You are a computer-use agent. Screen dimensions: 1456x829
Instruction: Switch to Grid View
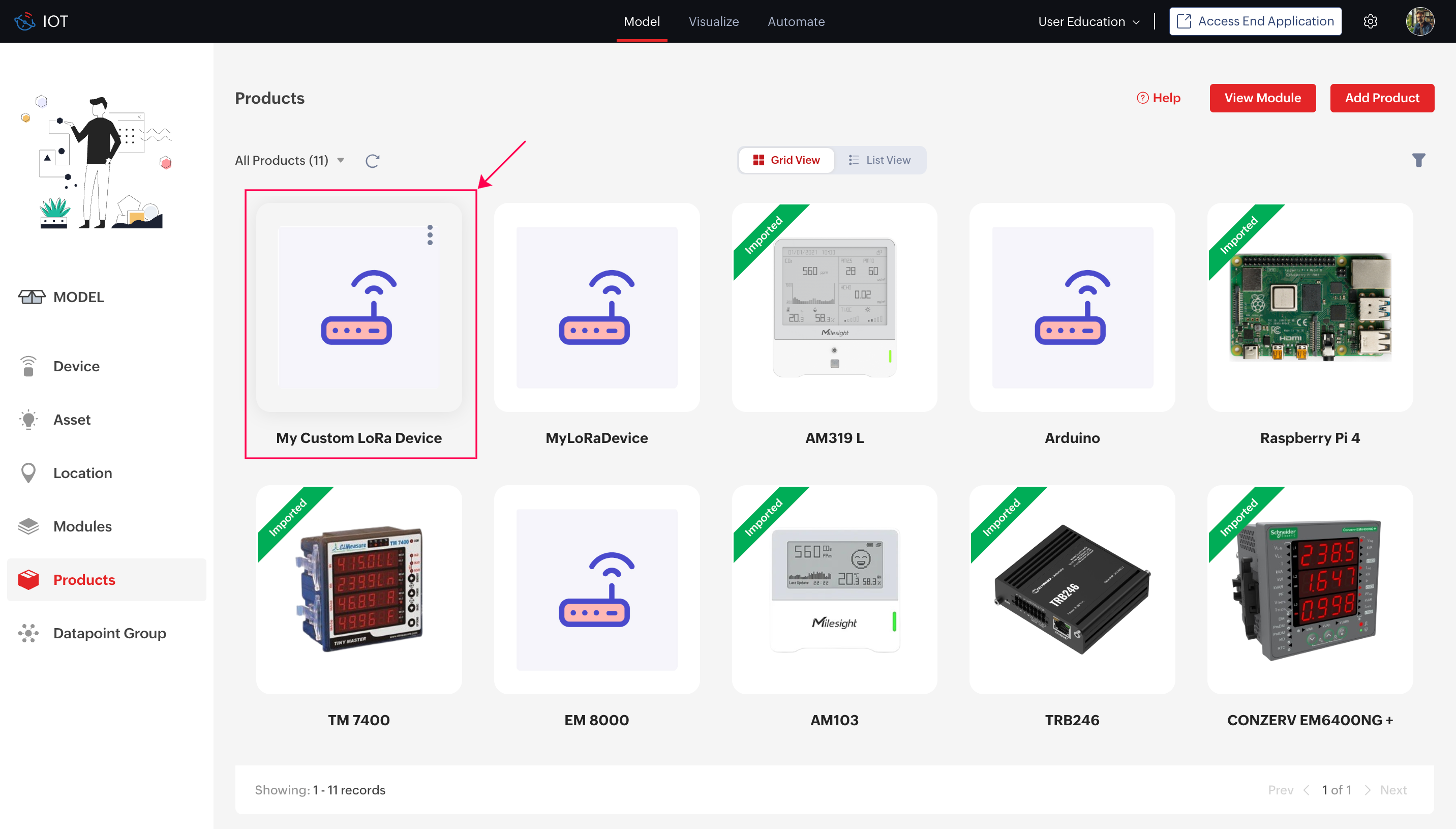click(x=786, y=161)
